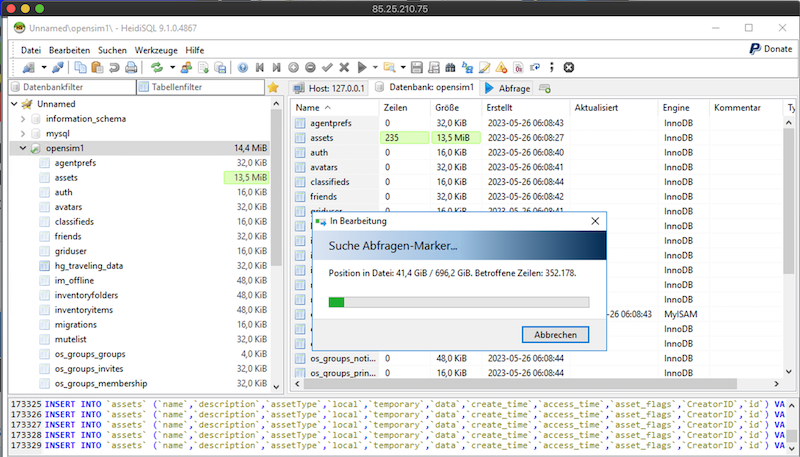Click the import progress bar
Screen dimensions: 800x457
[458, 301]
